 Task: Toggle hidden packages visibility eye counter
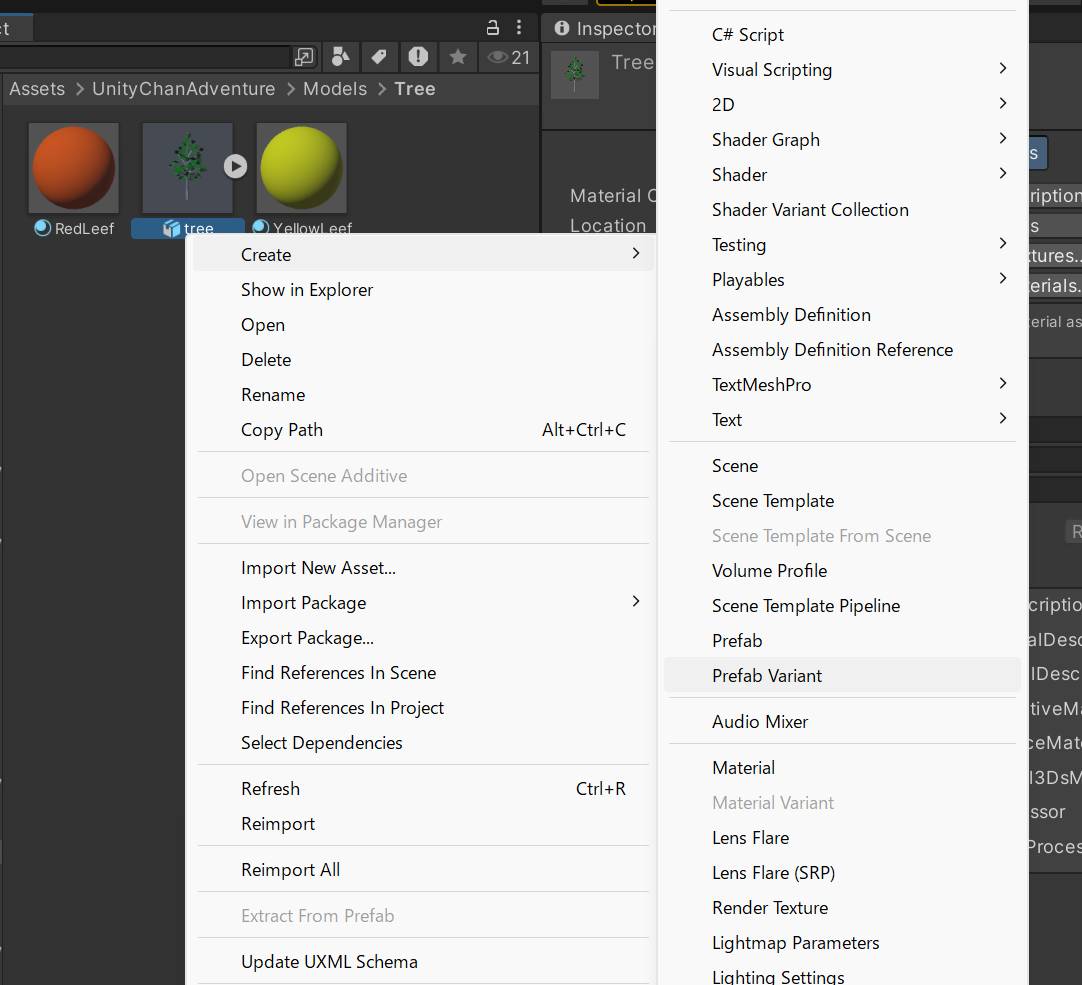pos(507,57)
